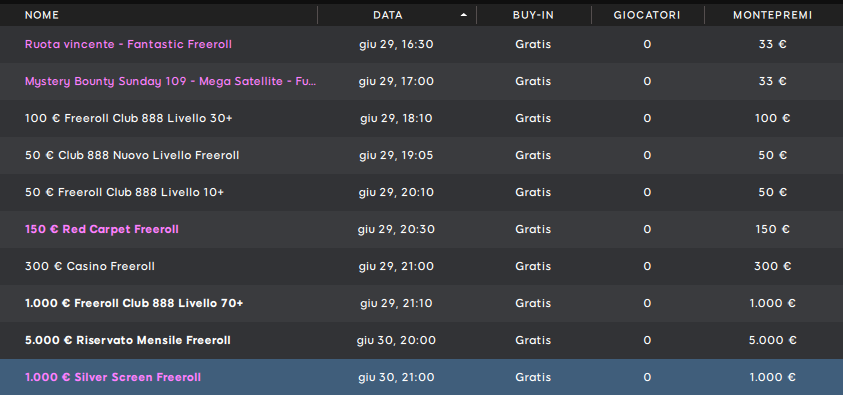
Task: Click the giu 30, 20:00 date cell
Action: click(x=396, y=340)
